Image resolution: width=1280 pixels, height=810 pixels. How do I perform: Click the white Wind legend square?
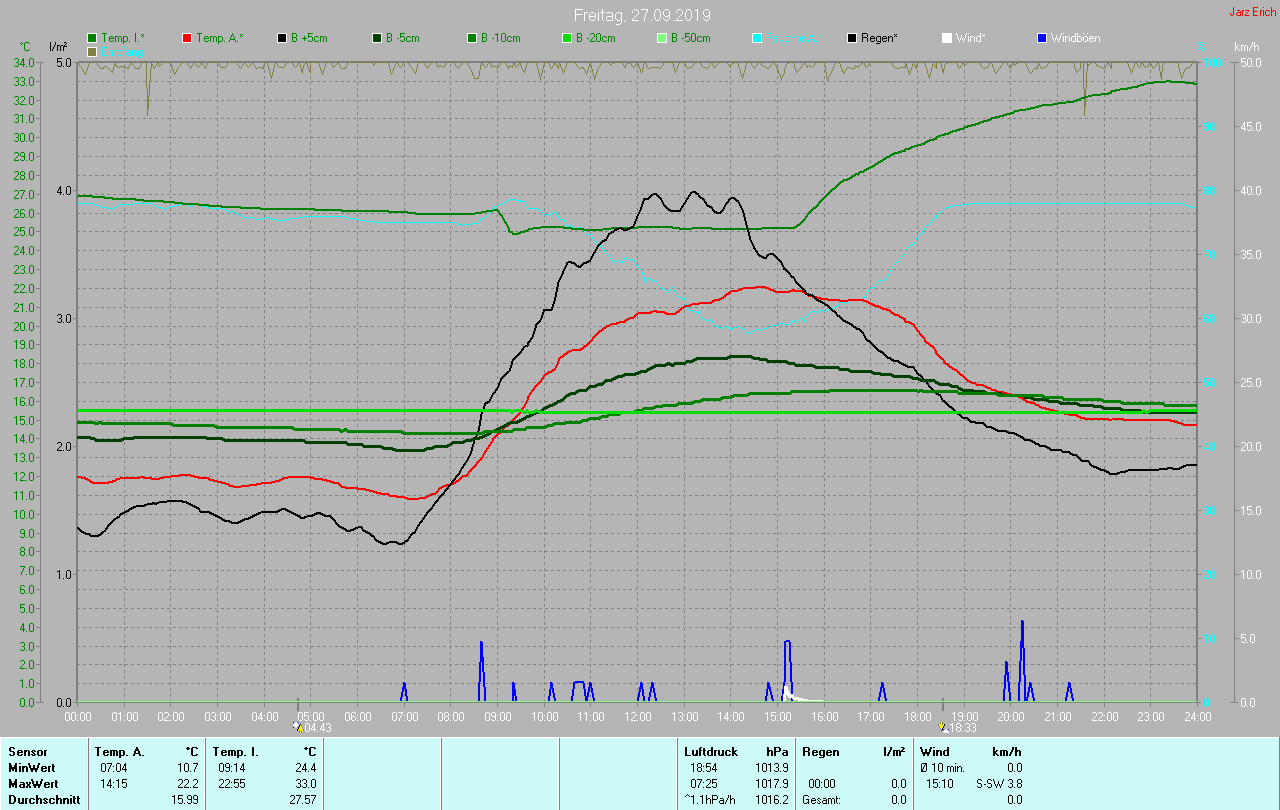pos(947,38)
